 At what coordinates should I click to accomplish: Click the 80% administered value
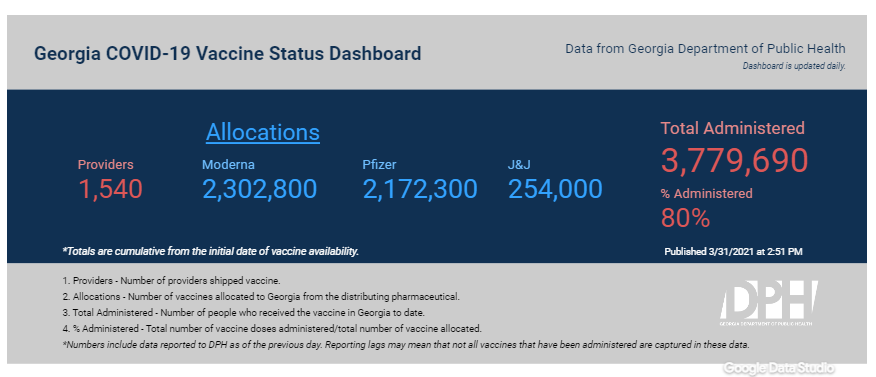(x=685, y=218)
